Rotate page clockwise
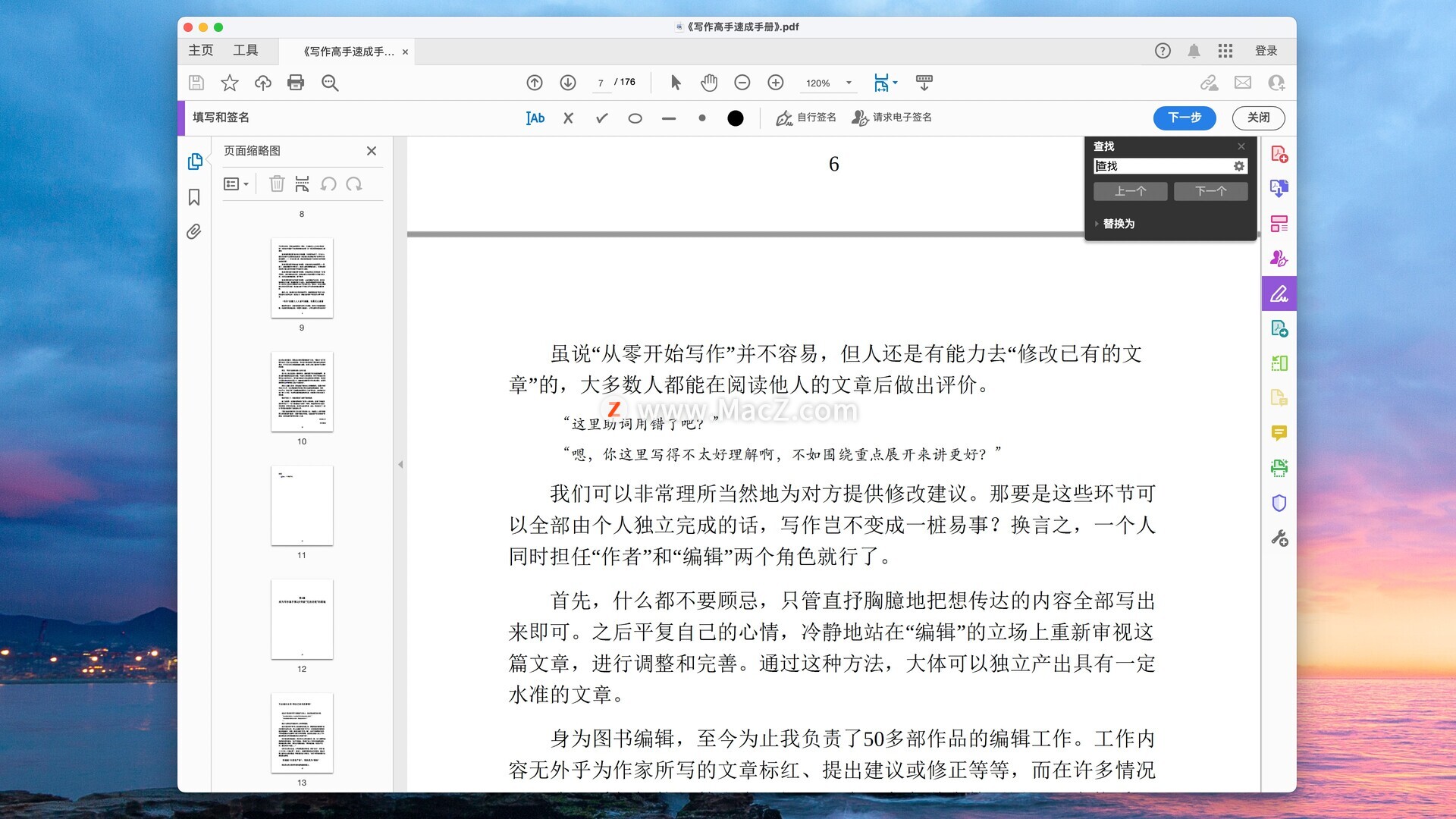Image resolution: width=1456 pixels, height=819 pixels. coord(354,184)
